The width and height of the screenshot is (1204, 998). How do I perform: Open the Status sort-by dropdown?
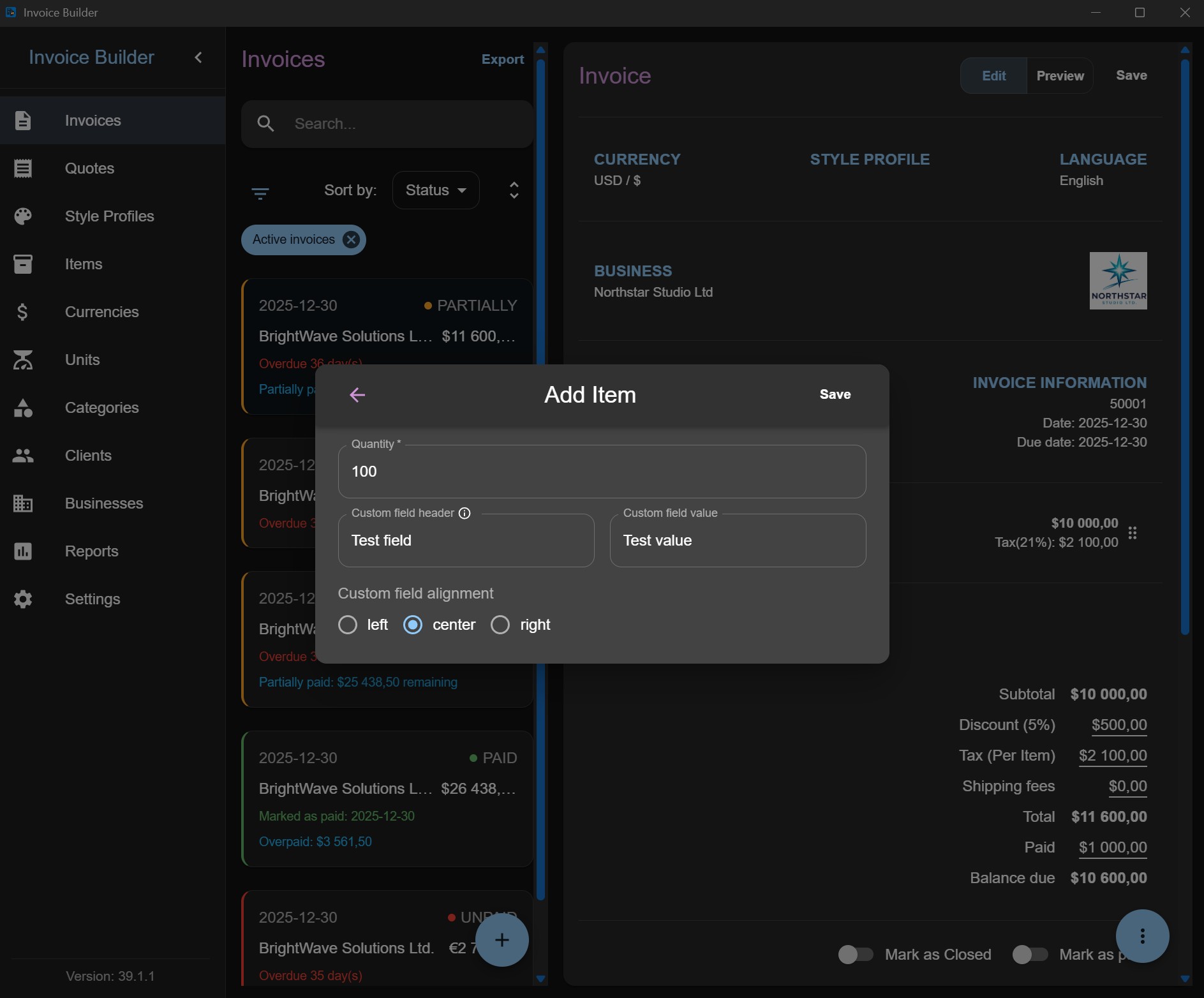[436, 190]
